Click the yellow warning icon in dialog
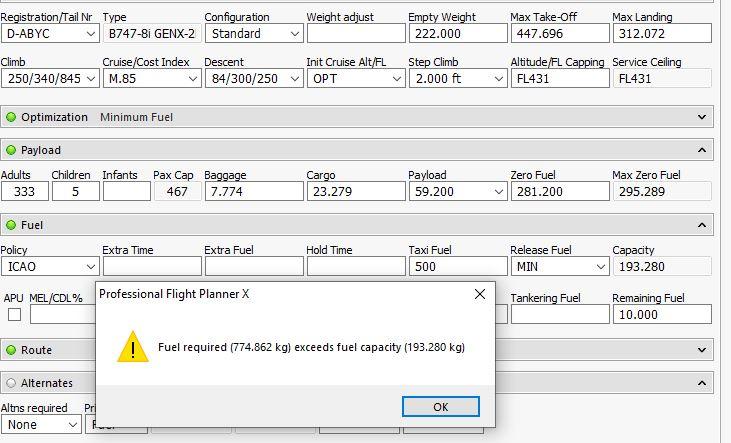 click(x=132, y=348)
